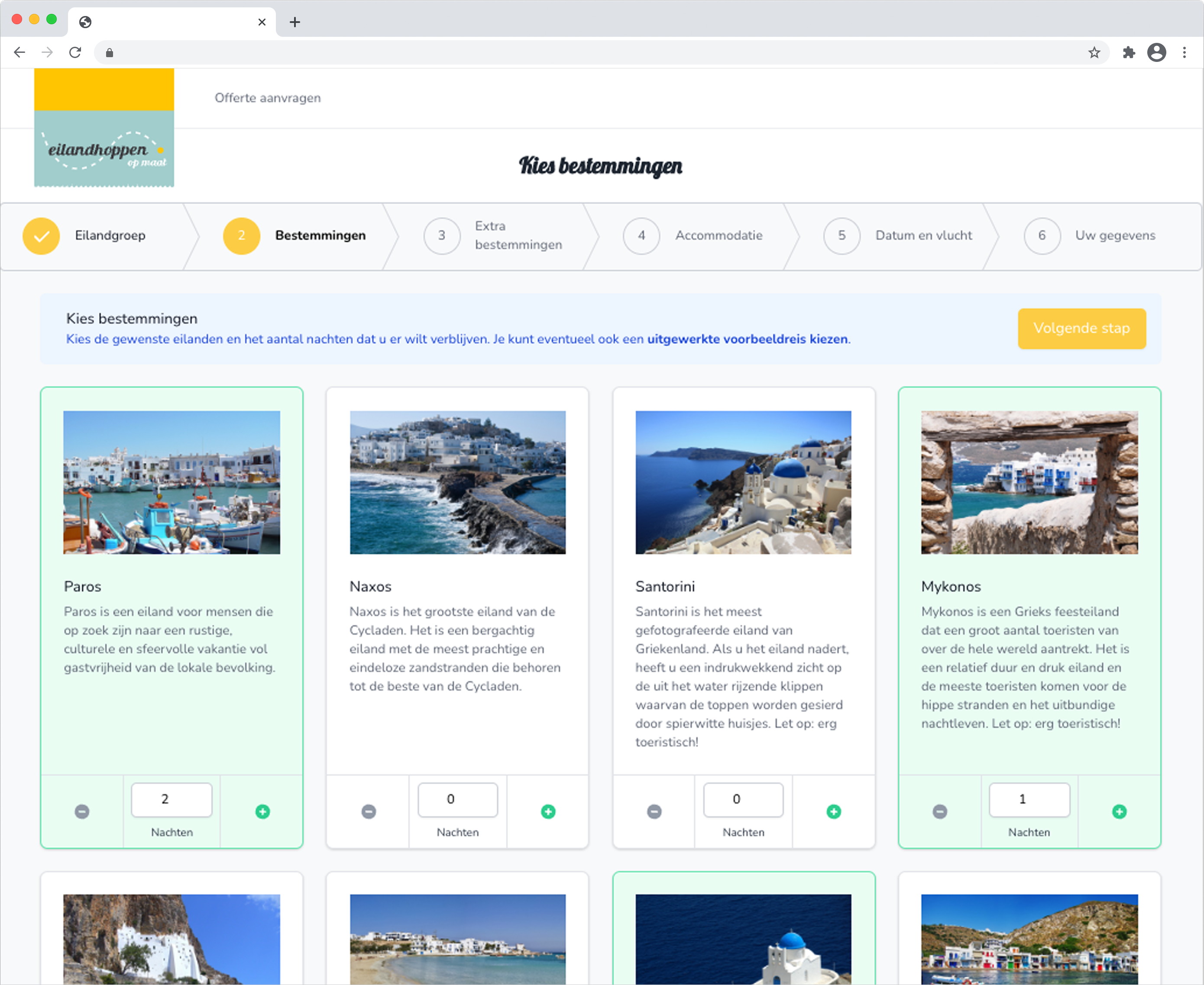Focus the Santorini Nachten number field
The height and width of the screenshot is (985, 1204).
743,799
